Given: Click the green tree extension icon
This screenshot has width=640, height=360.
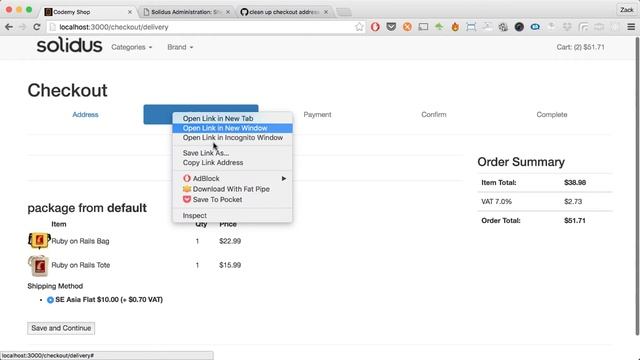Looking at the screenshot, I should [439, 27].
